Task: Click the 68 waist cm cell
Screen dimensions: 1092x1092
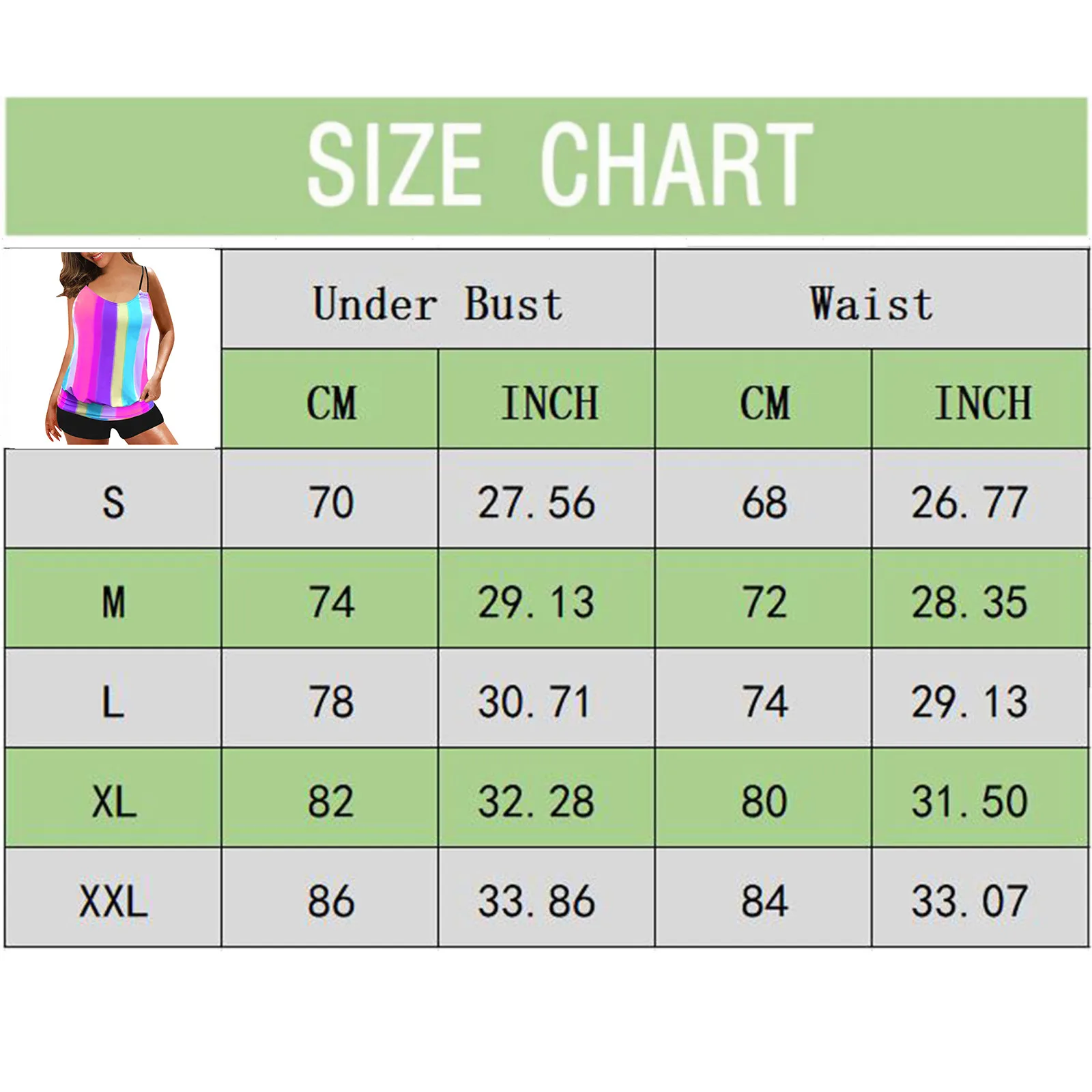Action: [x=764, y=502]
